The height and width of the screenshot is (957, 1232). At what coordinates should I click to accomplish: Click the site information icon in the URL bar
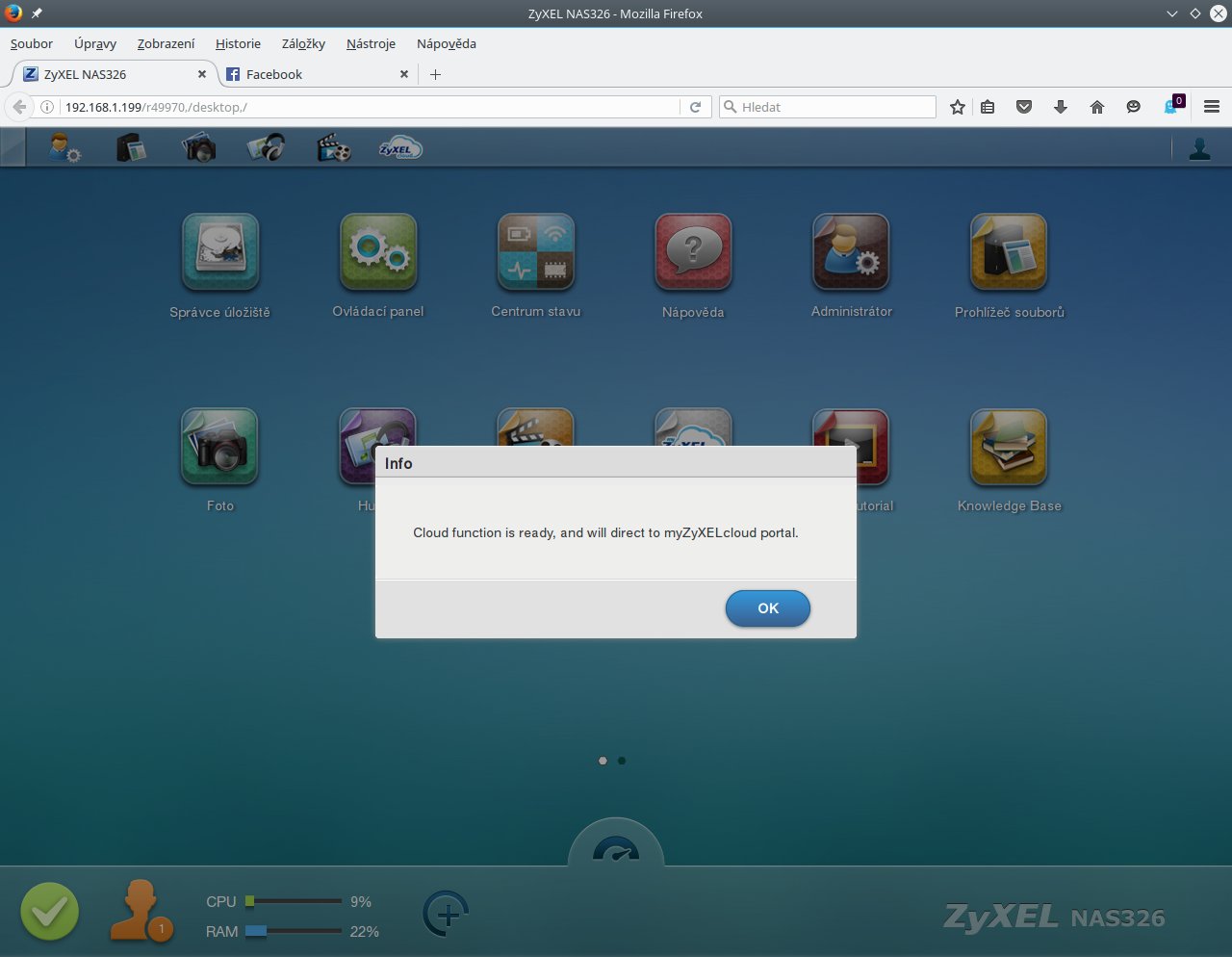(x=46, y=107)
